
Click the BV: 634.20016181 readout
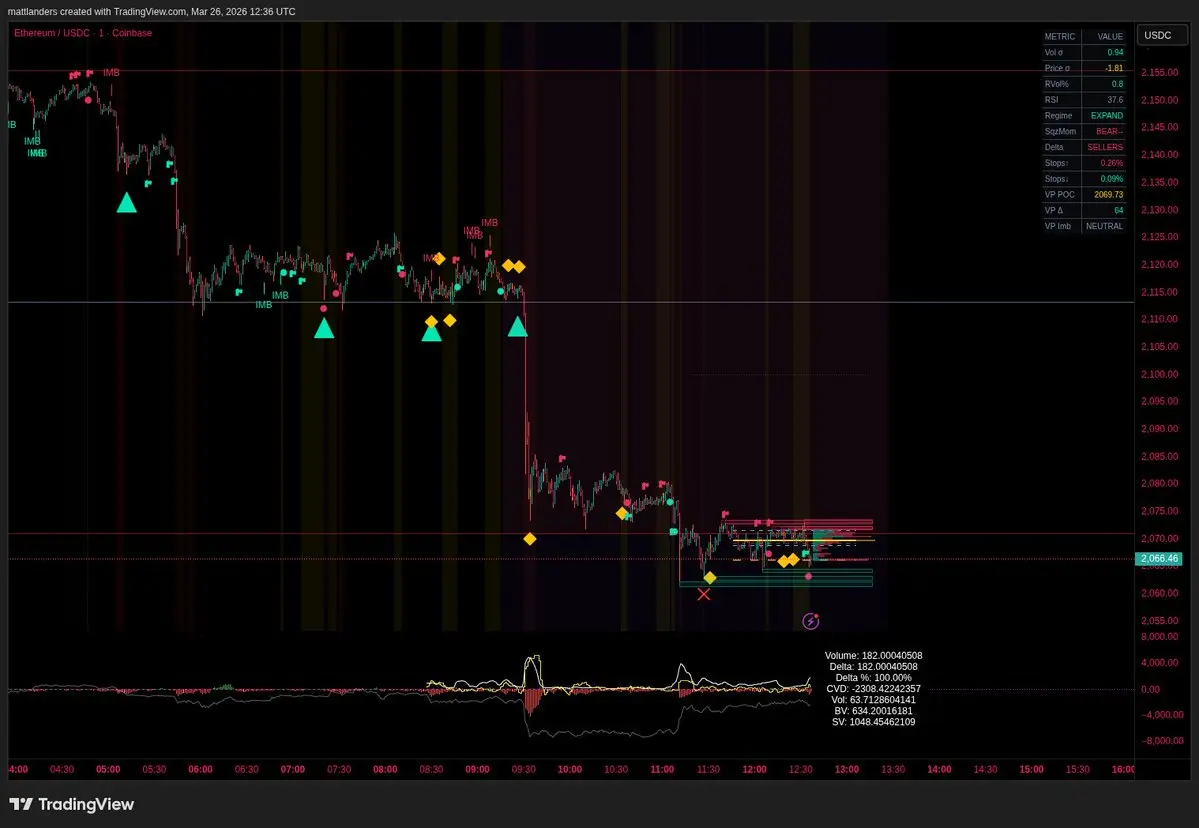[873, 711]
